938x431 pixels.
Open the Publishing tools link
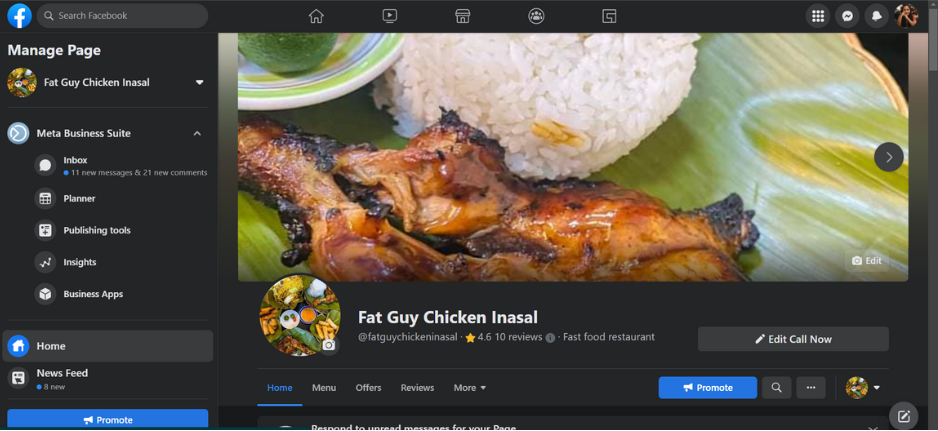(x=97, y=230)
